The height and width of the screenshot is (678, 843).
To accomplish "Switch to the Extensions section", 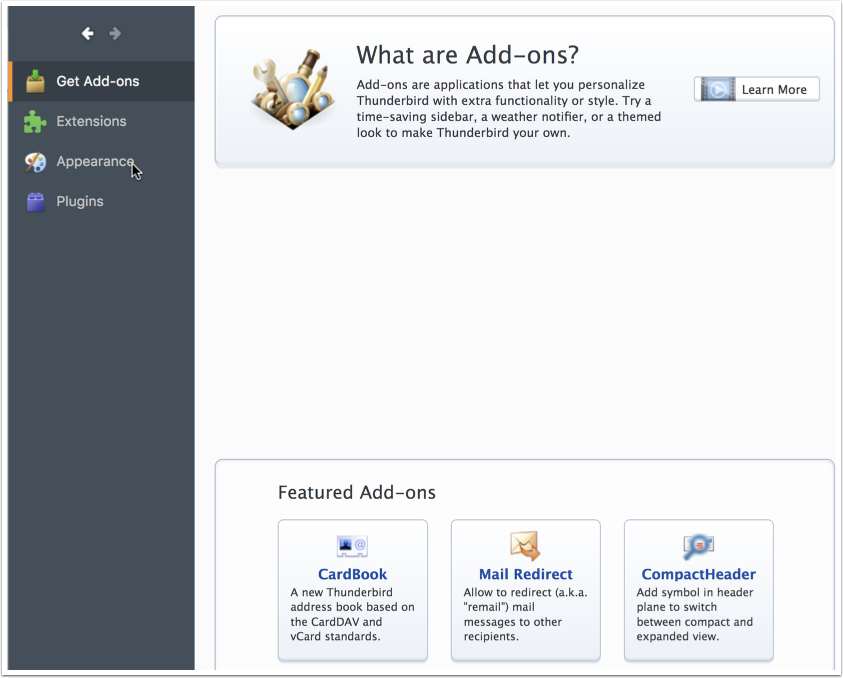I will [x=102, y=122].
